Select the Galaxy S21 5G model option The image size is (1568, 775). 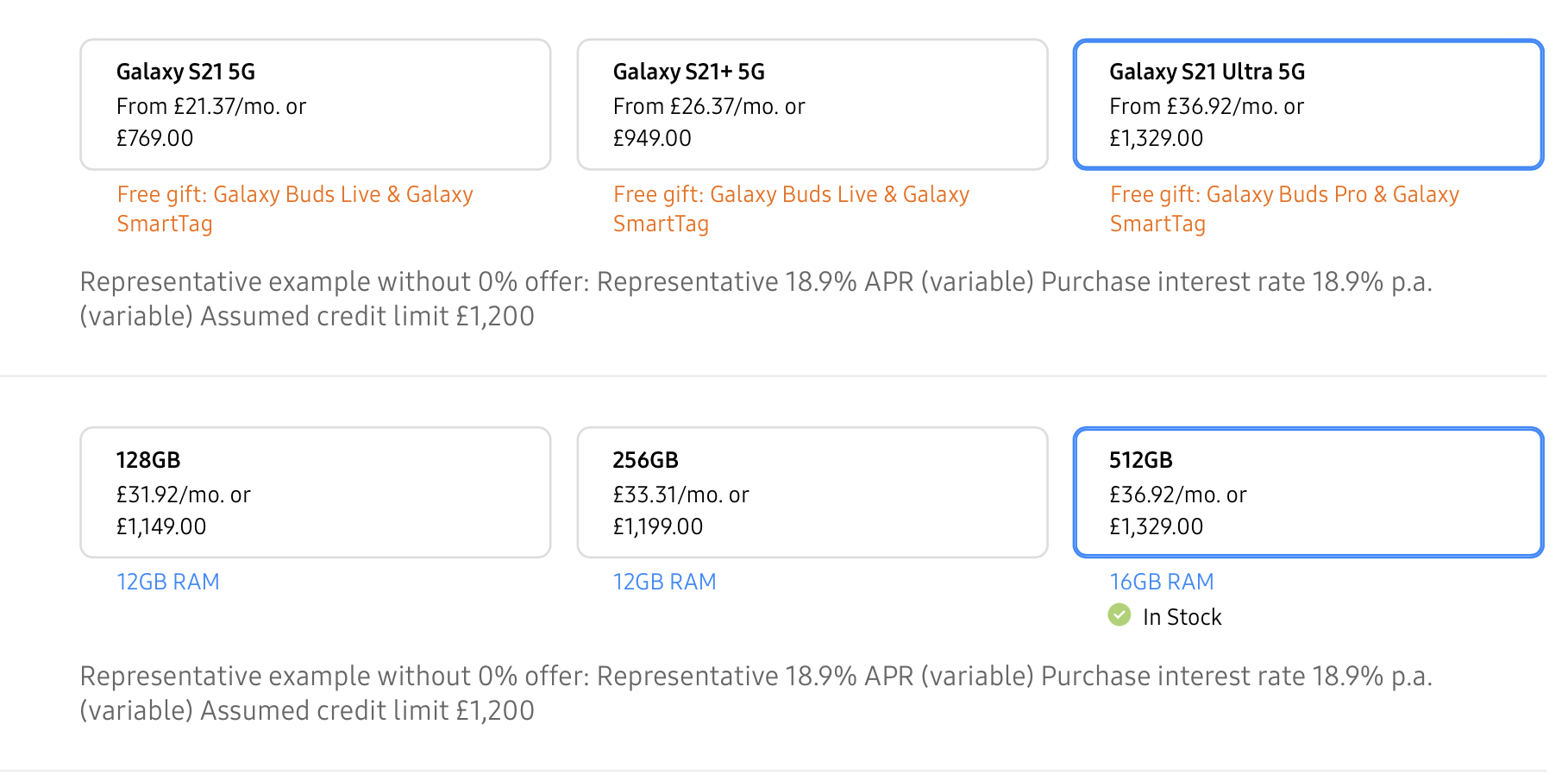315,104
